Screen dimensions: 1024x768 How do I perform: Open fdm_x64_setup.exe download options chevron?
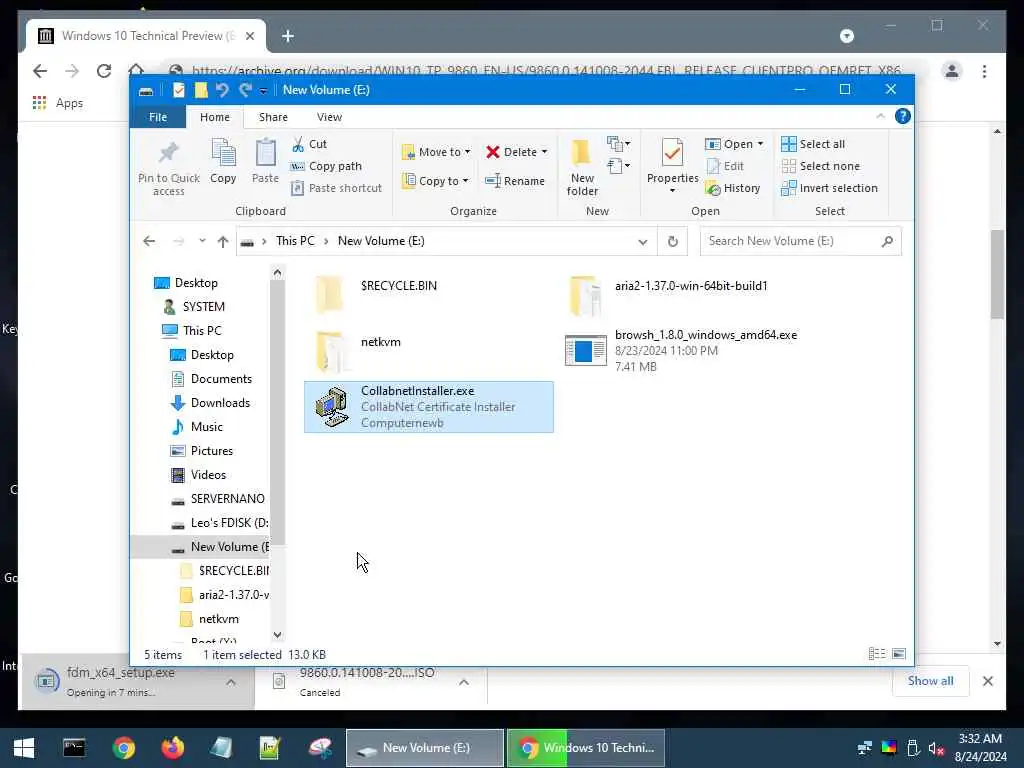(x=231, y=682)
